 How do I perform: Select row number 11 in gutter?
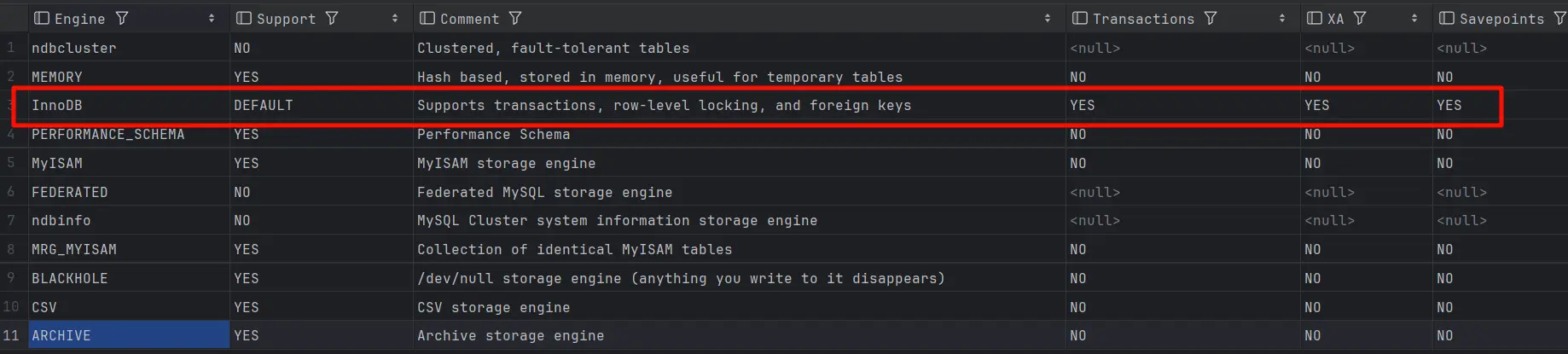coord(11,335)
